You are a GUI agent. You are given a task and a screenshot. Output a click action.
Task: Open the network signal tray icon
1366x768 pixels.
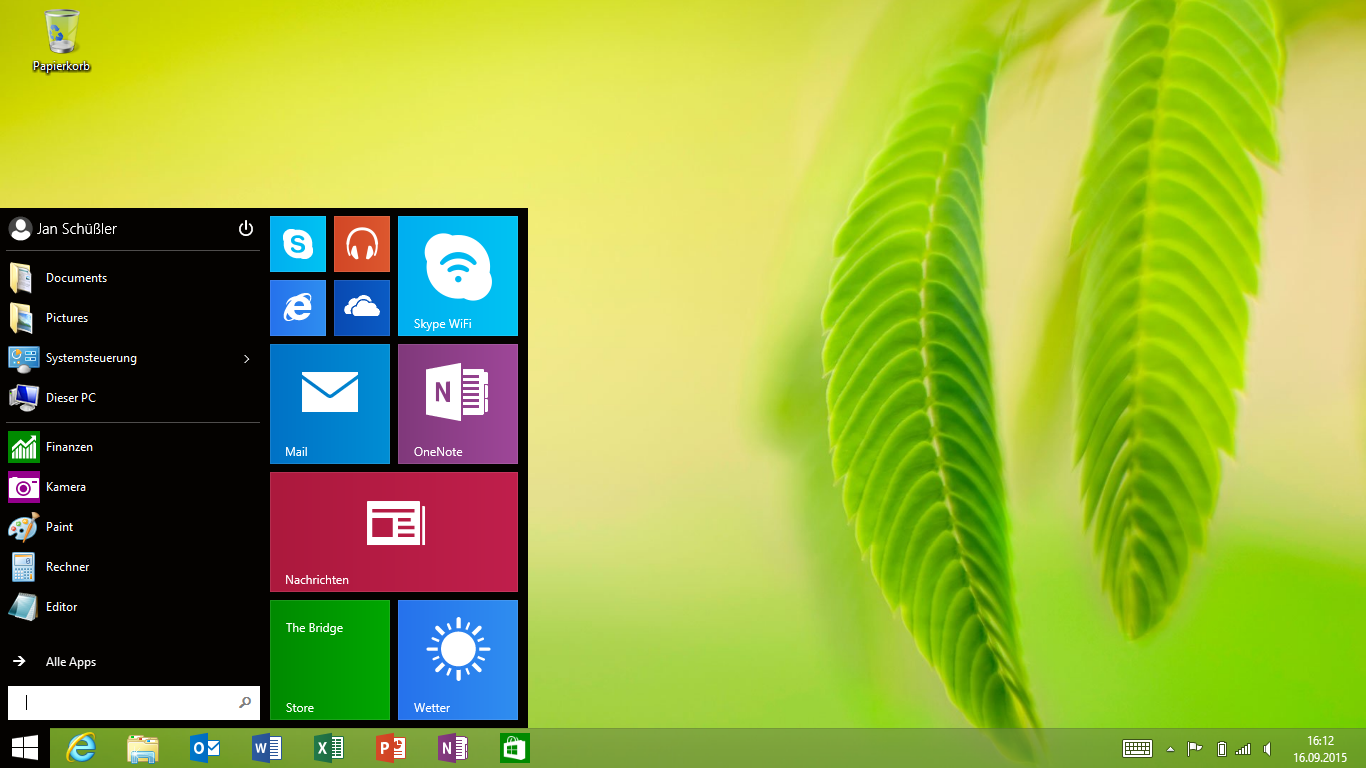click(1243, 748)
